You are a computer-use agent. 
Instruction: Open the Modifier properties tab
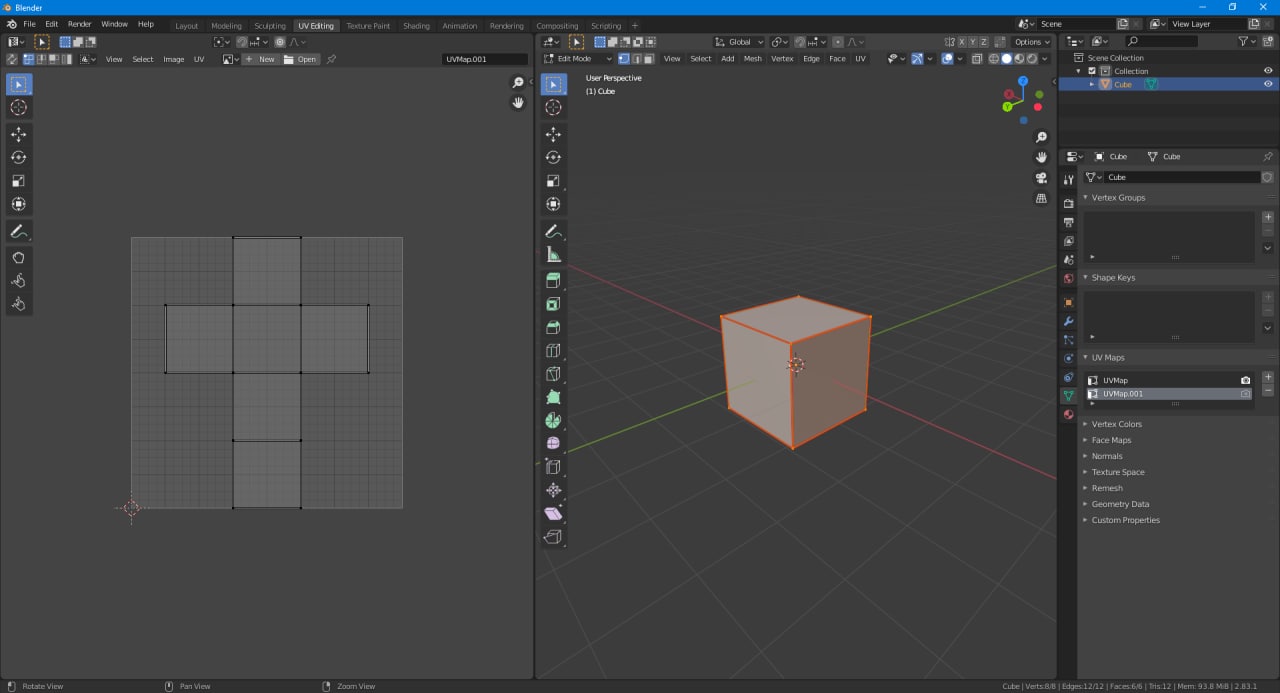point(1068,321)
